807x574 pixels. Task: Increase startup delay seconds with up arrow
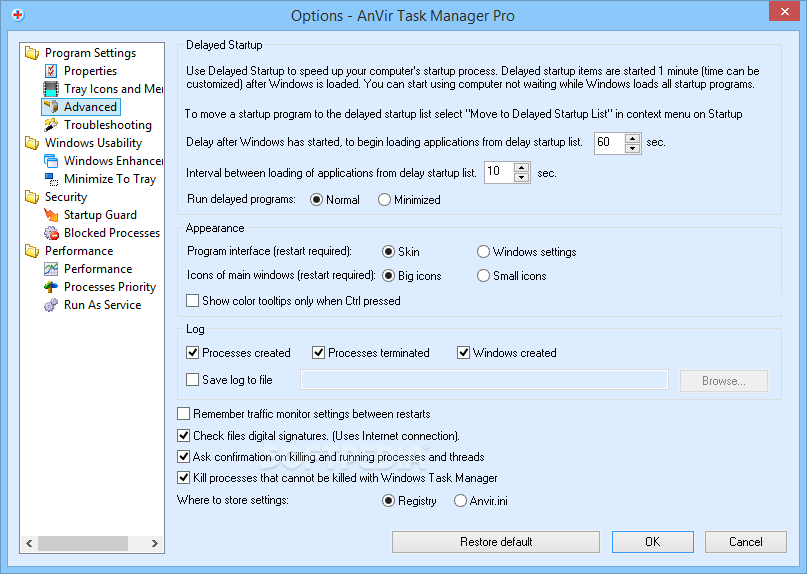[x=633, y=138]
